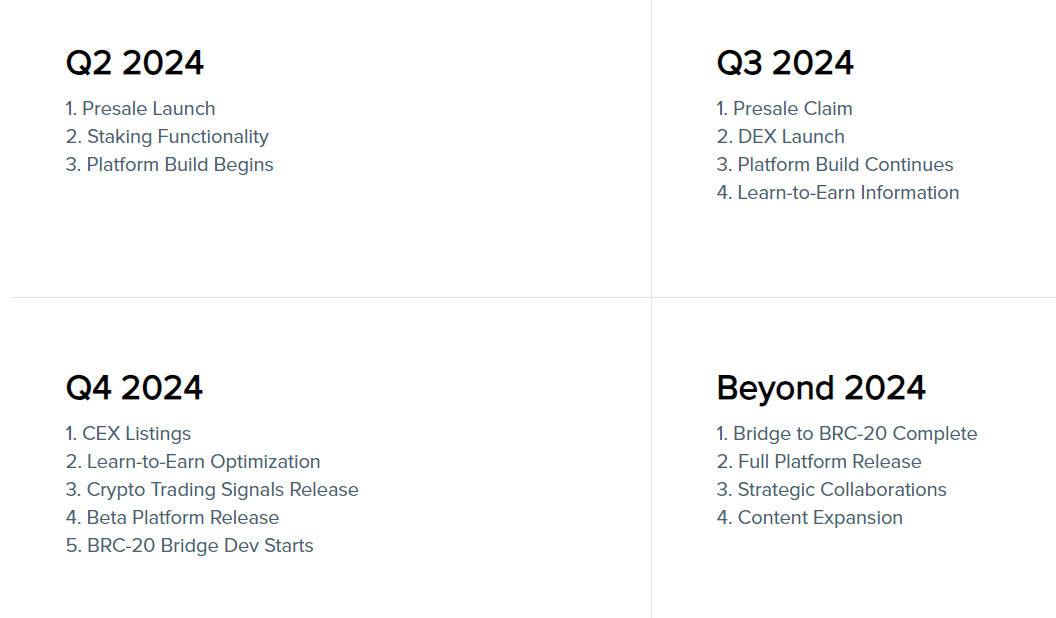The height and width of the screenshot is (618, 1056).
Task: Click the Q3 2024 heading
Action: click(x=785, y=63)
